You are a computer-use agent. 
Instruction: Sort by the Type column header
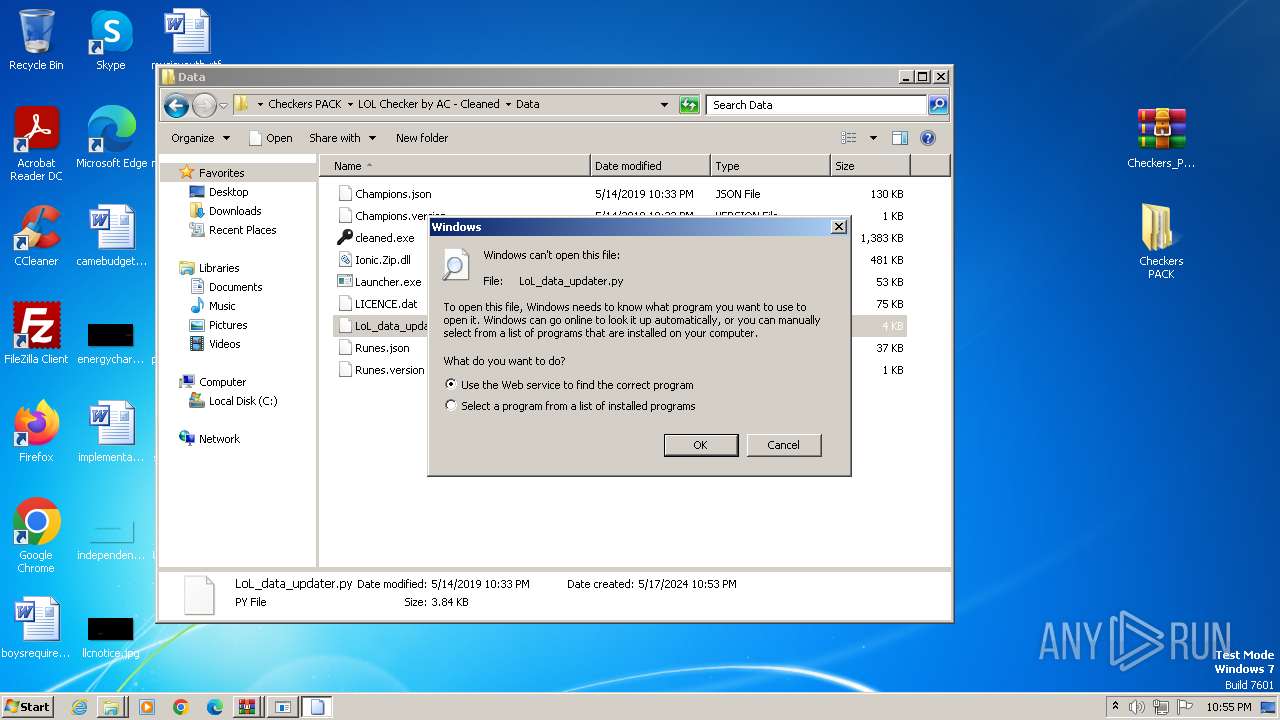(770, 166)
